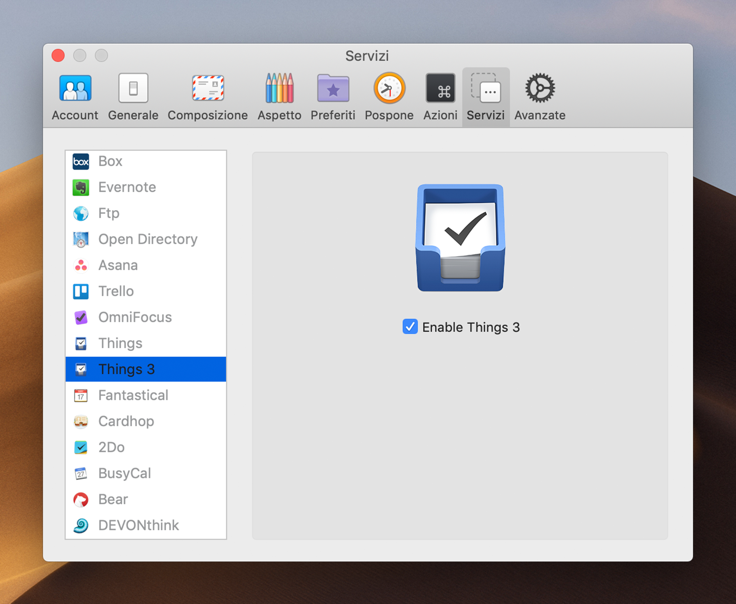This screenshot has height=604, width=736.
Task: Click the 2Do checkmark icon
Action: tap(81, 447)
